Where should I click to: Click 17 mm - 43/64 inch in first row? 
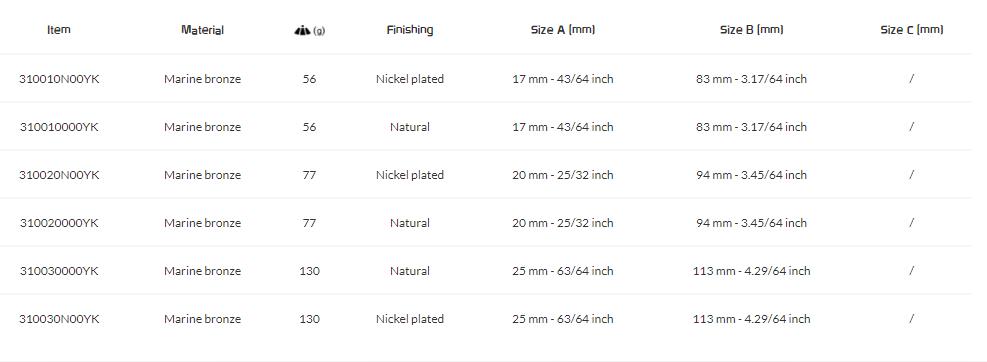[x=563, y=79]
